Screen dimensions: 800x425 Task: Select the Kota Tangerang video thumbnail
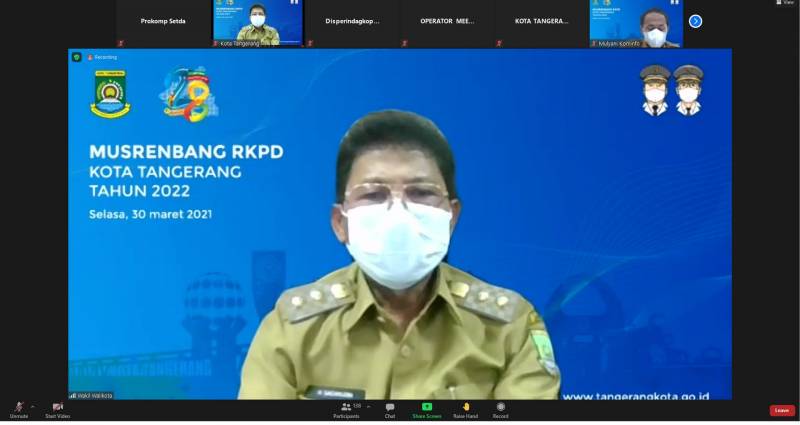(258, 22)
